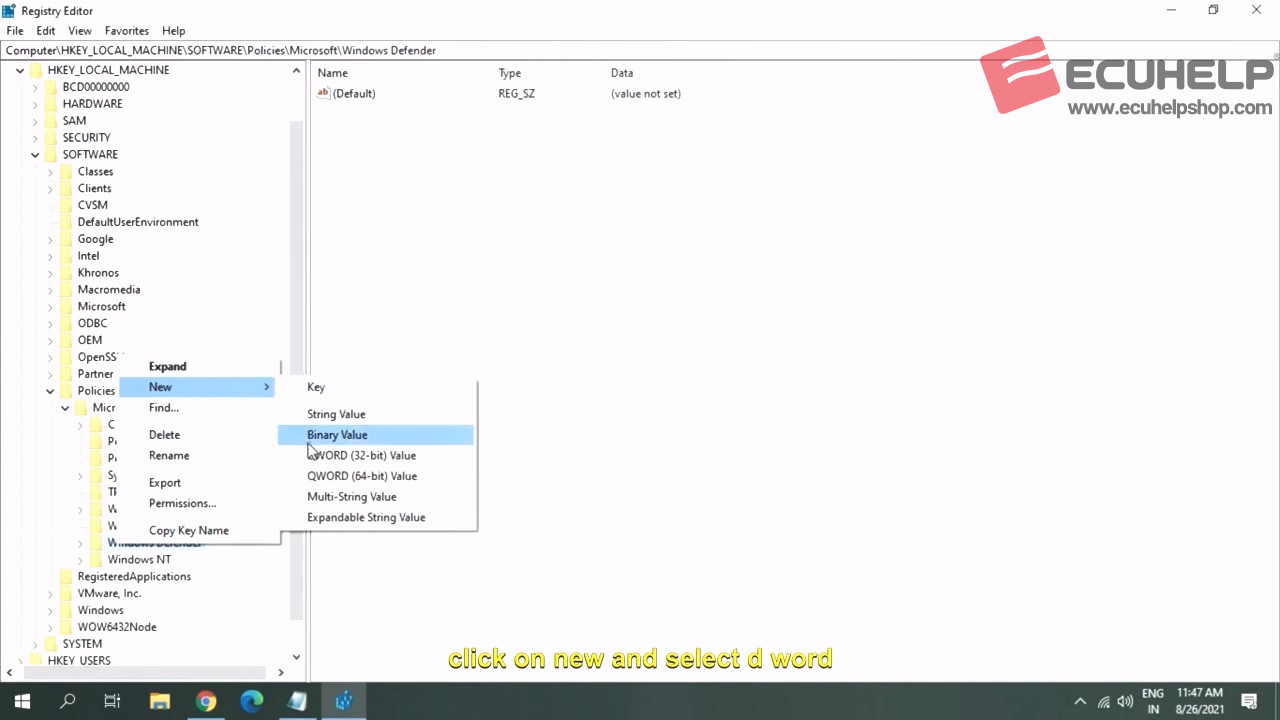
Task: Open Google Chrome from the taskbar
Action: click(x=206, y=701)
